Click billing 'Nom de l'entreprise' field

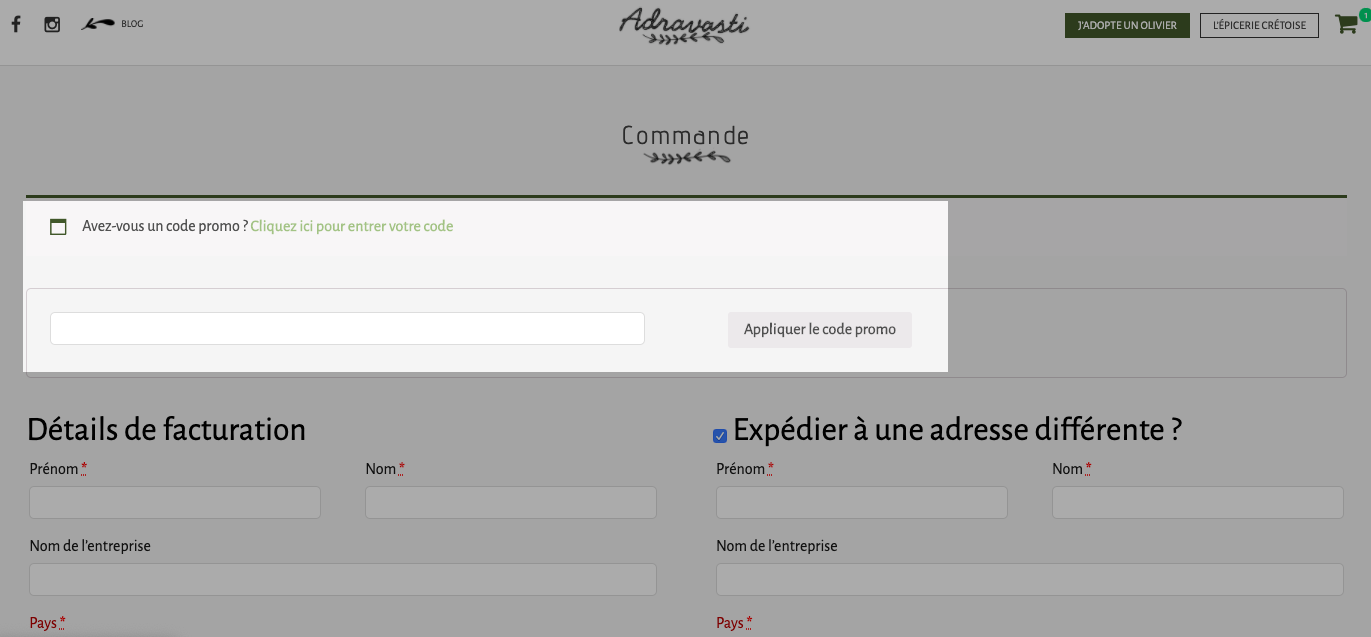coord(343,579)
